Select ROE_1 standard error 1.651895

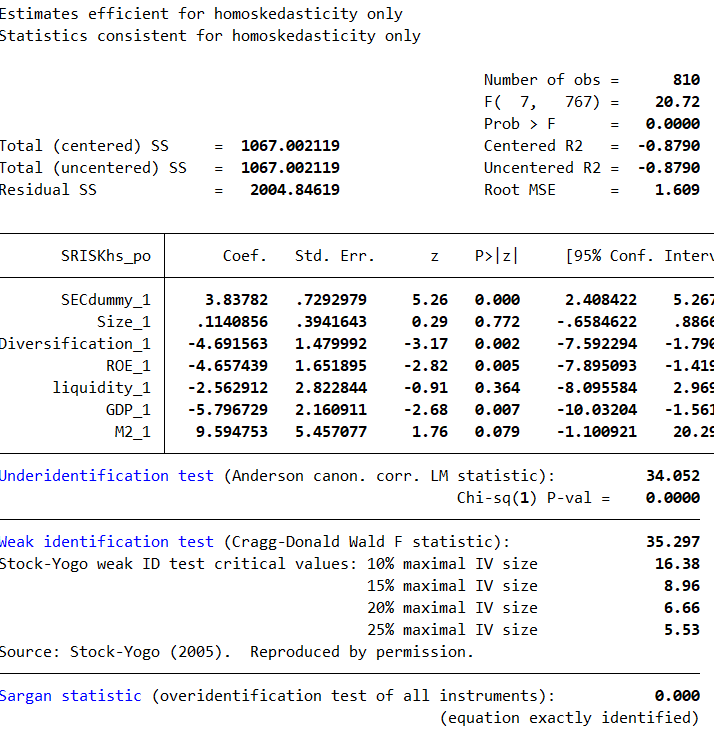331,366
